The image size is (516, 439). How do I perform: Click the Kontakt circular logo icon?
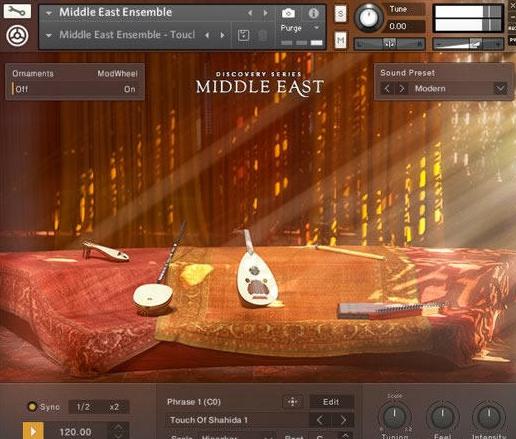pyautogui.click(x=17, y=36)
